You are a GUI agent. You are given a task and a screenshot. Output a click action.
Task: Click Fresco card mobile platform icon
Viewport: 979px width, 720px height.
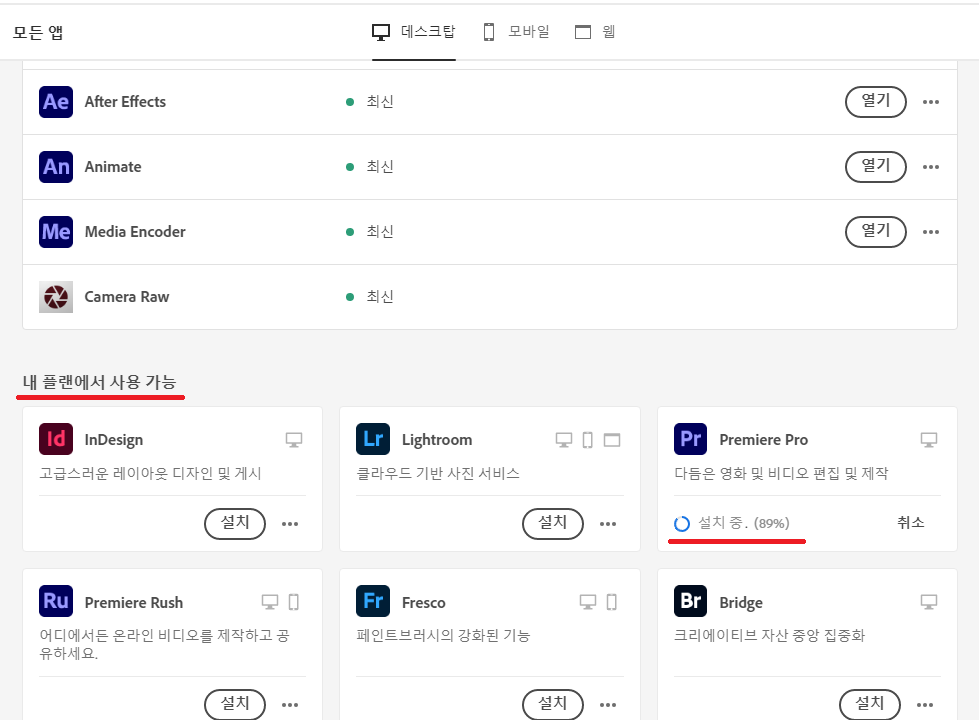coord(612,603)
